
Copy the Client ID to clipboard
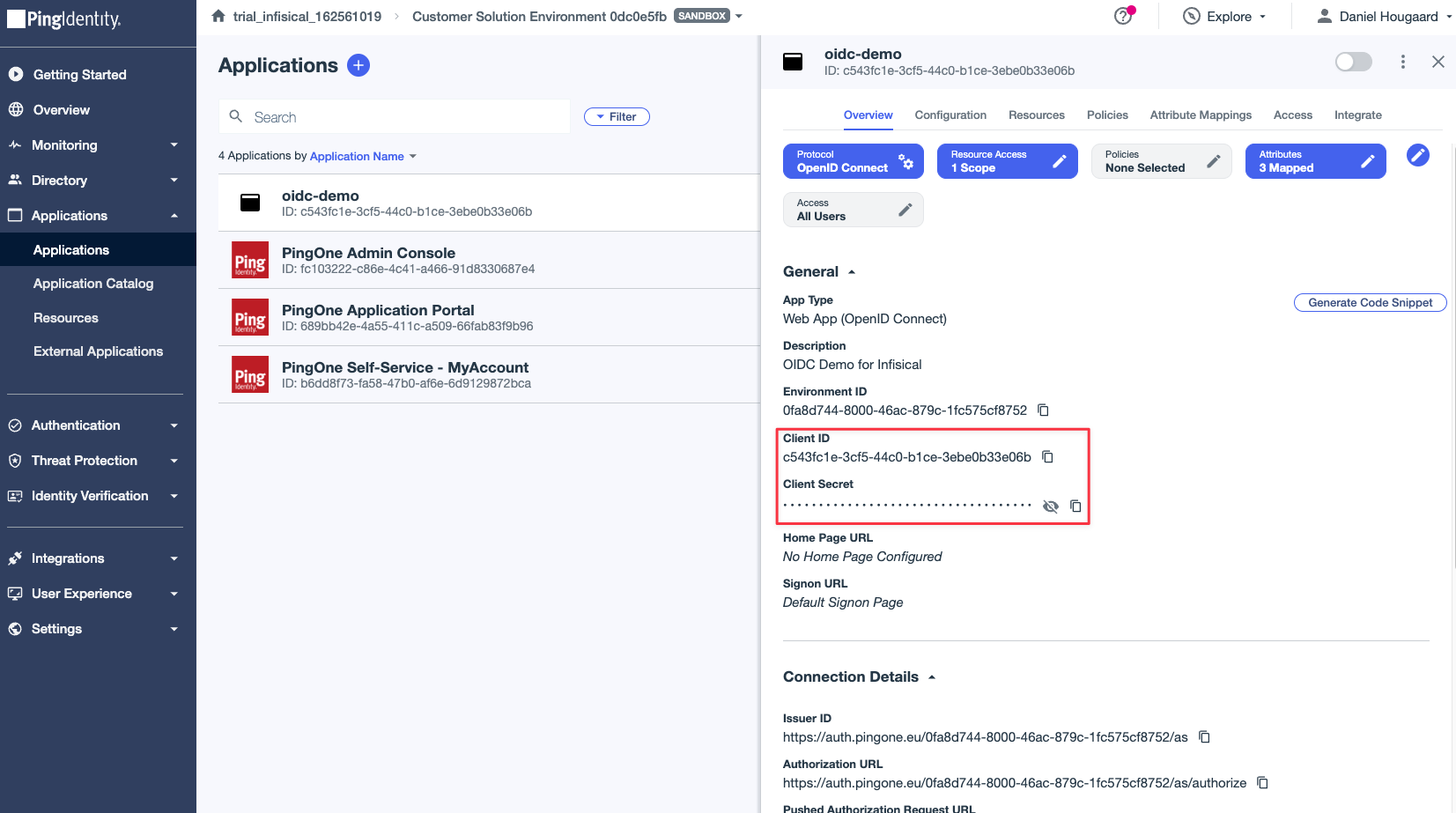(1047, 457)
